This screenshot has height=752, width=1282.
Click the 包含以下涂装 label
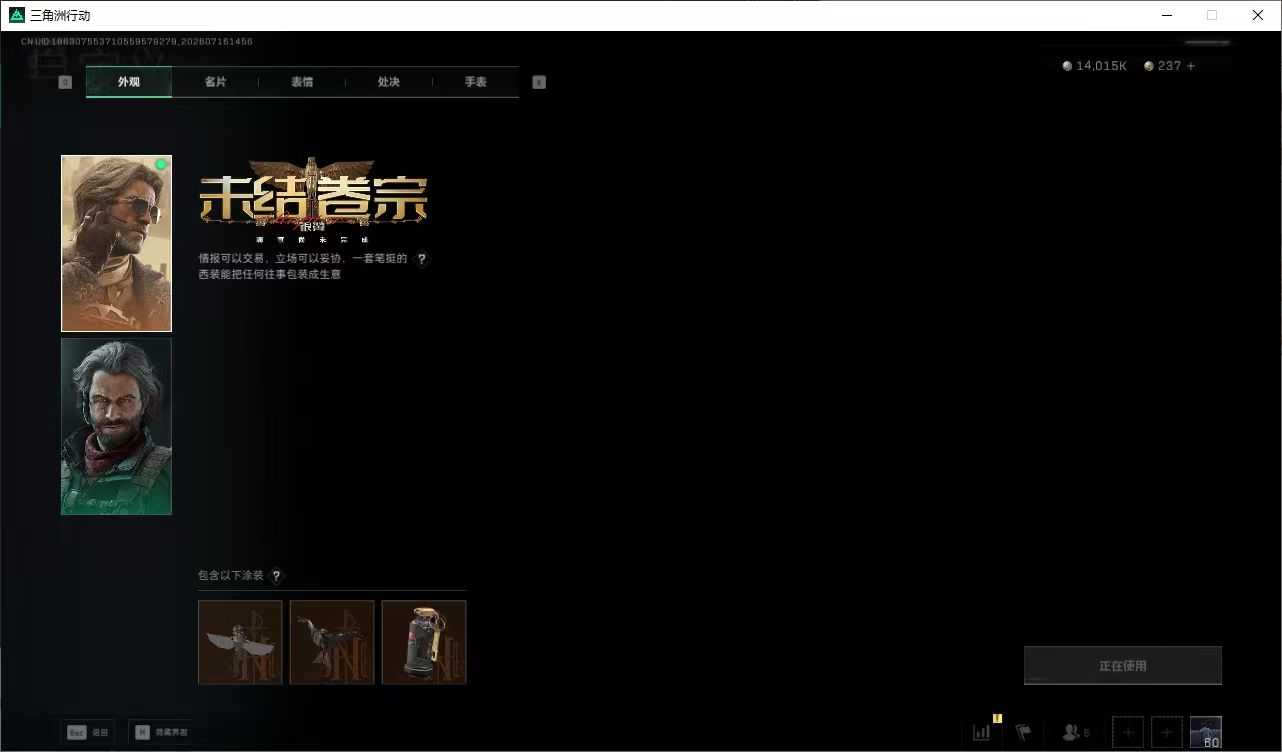[x=231, y=576]
